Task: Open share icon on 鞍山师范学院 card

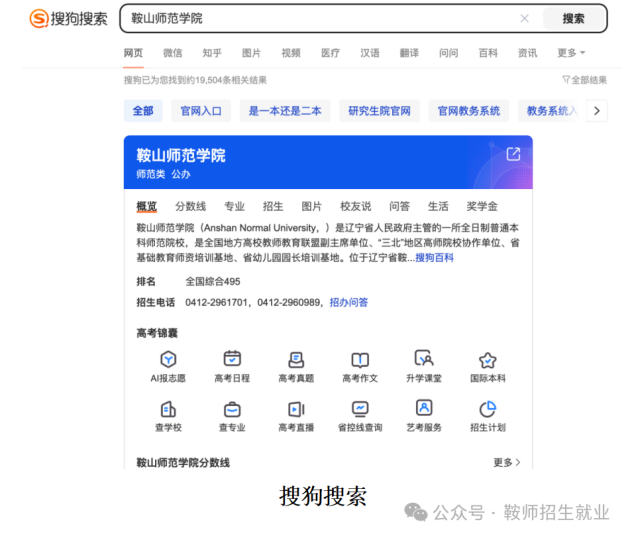Action: click(513, 154)
